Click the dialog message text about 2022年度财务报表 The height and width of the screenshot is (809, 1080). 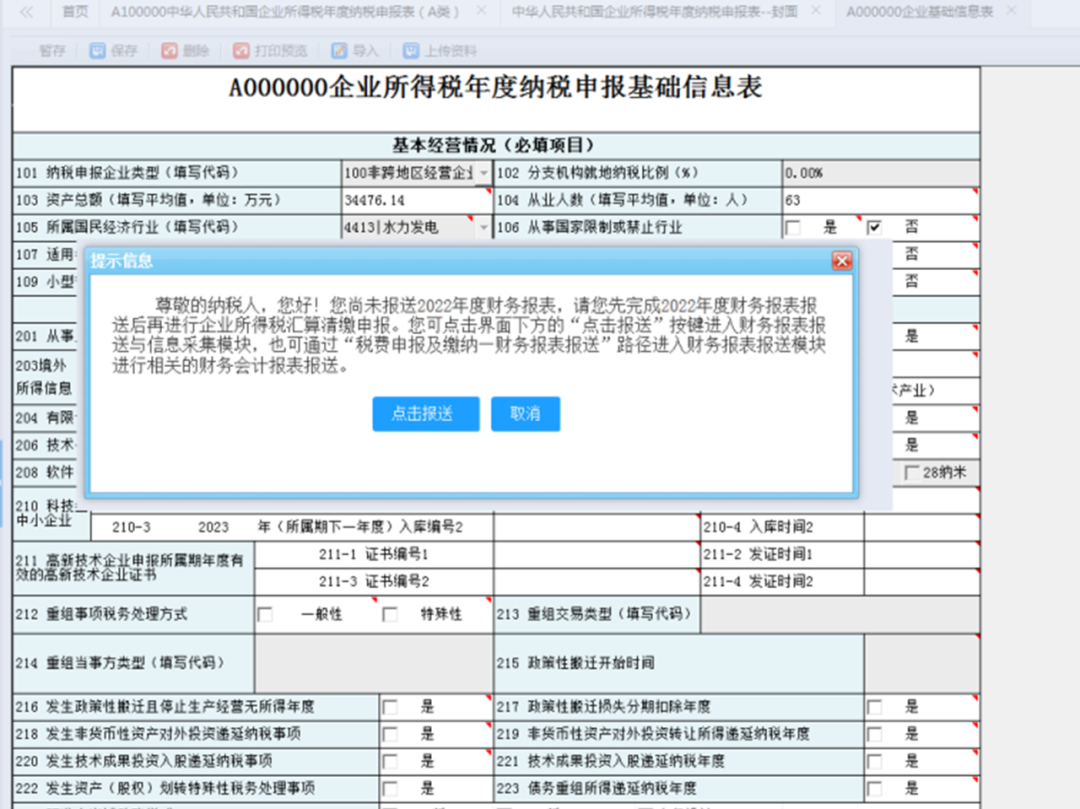click(x=469, y=335)
